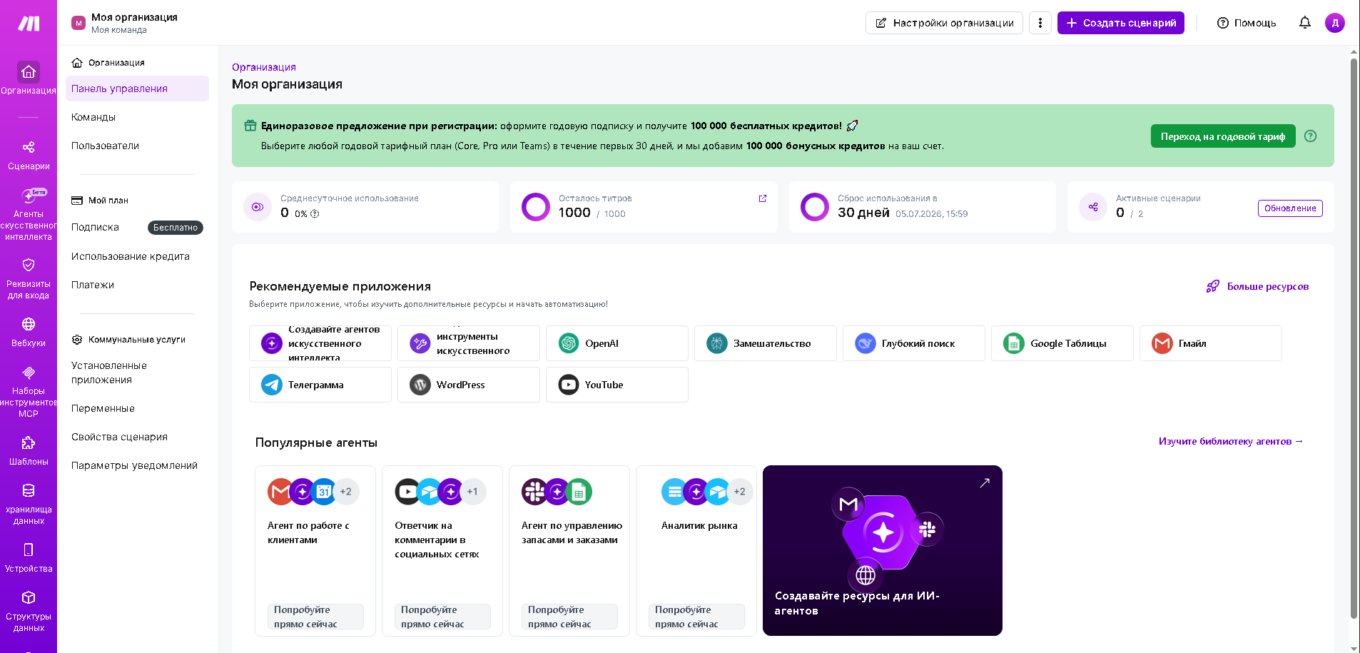
Task: Open Сценарии icon in left rail
Action: 28,148
